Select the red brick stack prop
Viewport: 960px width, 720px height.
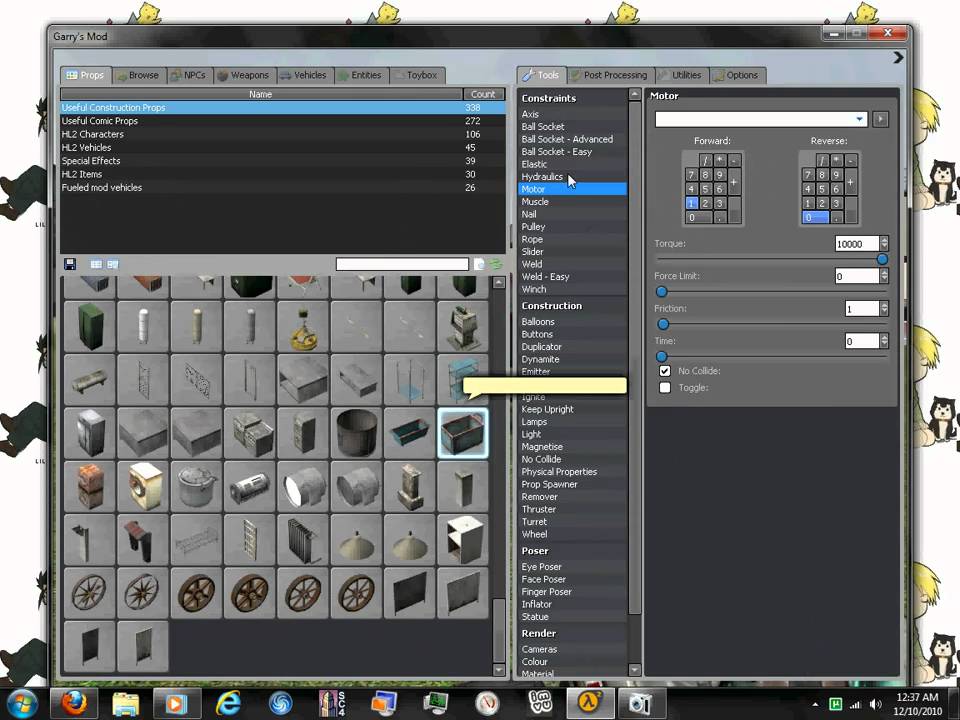coord(89,486)
